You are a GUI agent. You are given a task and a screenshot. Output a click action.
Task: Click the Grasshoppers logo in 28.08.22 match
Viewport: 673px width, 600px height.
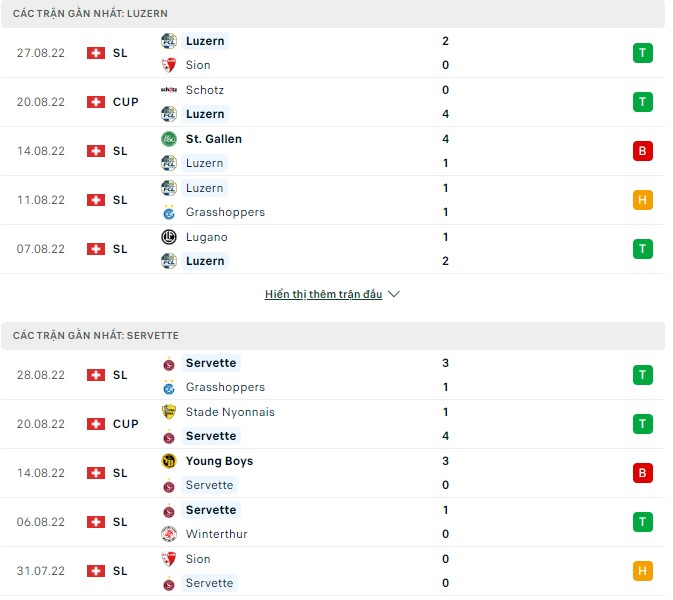tap(168, 387)
